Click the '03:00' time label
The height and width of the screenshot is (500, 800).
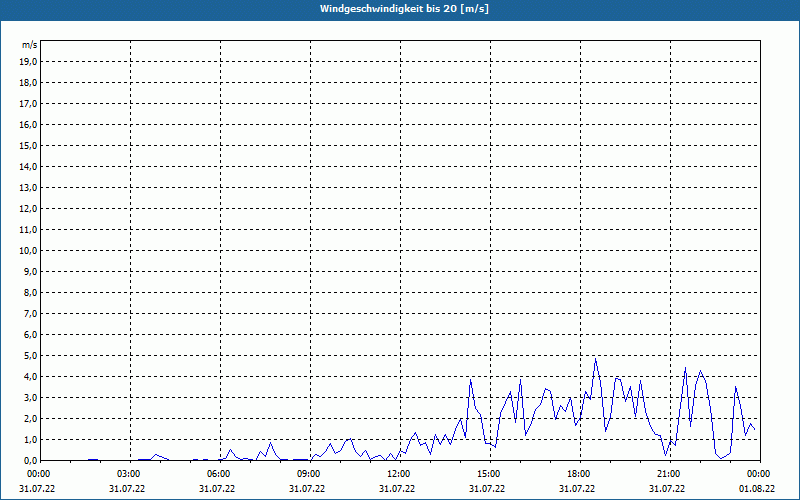(x=129, y=474)
